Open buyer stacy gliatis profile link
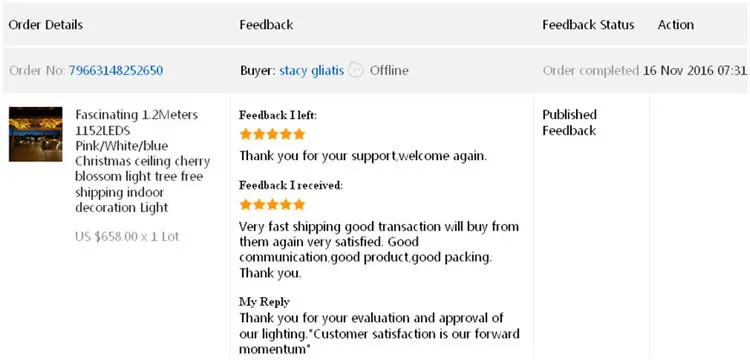The image size is (750, 360). 311,71
